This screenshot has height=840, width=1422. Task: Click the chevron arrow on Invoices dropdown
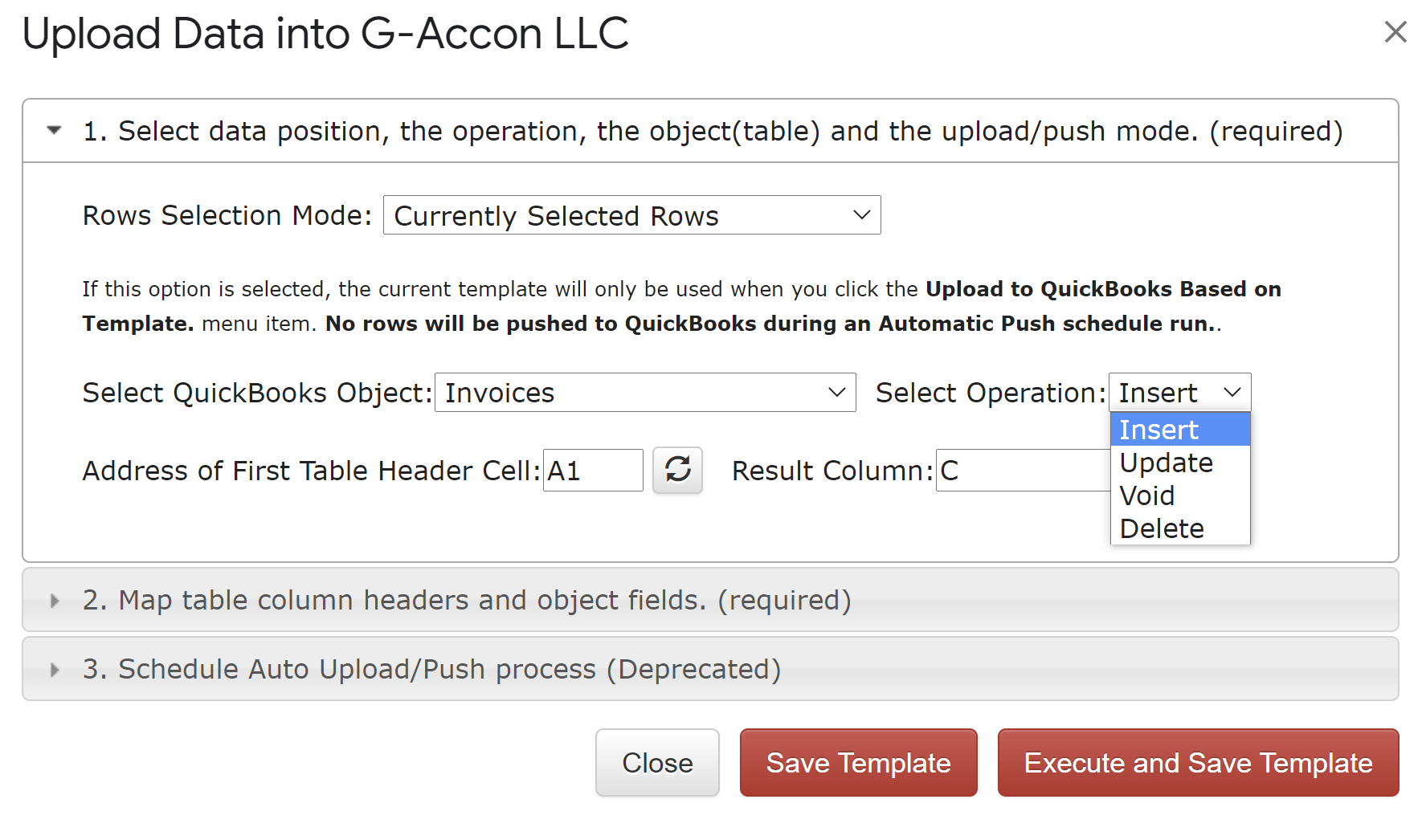point(836,393)
